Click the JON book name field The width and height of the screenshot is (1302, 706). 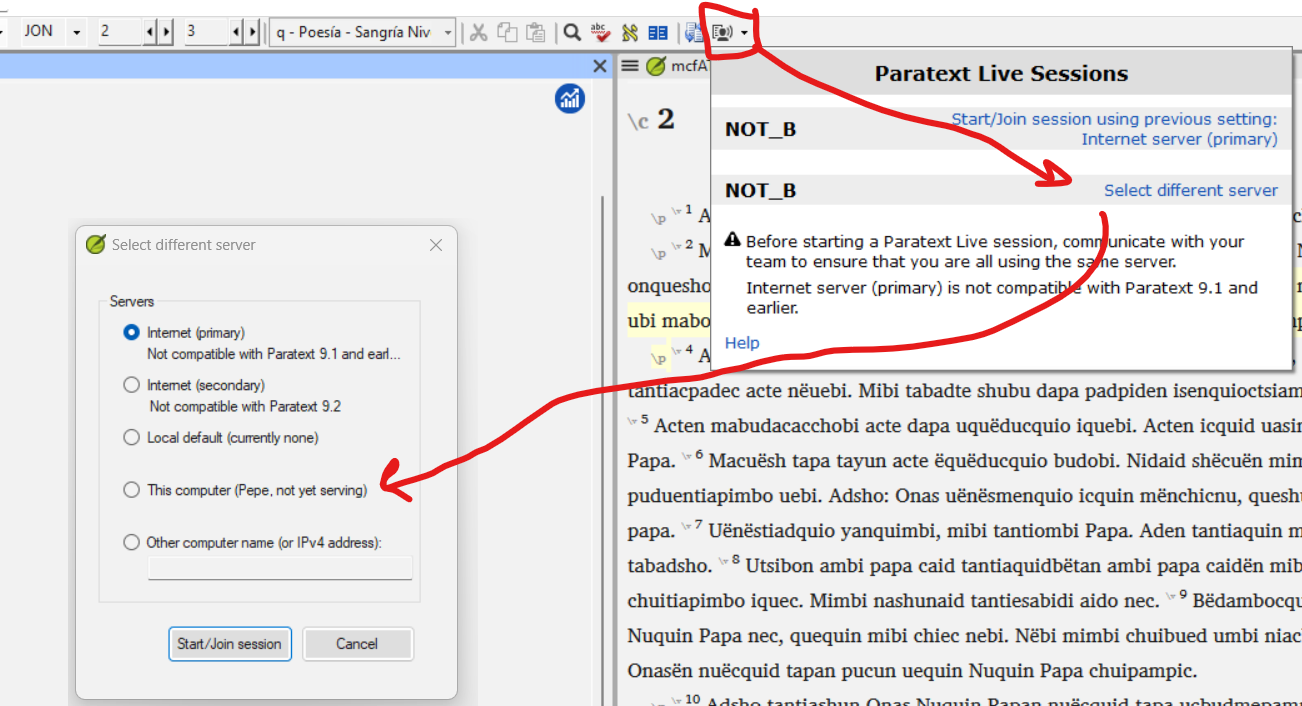point(42,32)
